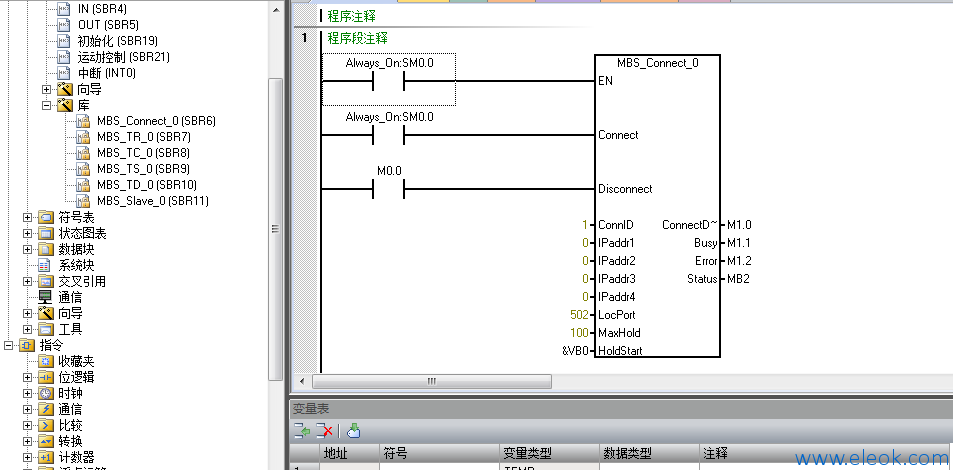Click the 数据类型 column header

(649, 454)
